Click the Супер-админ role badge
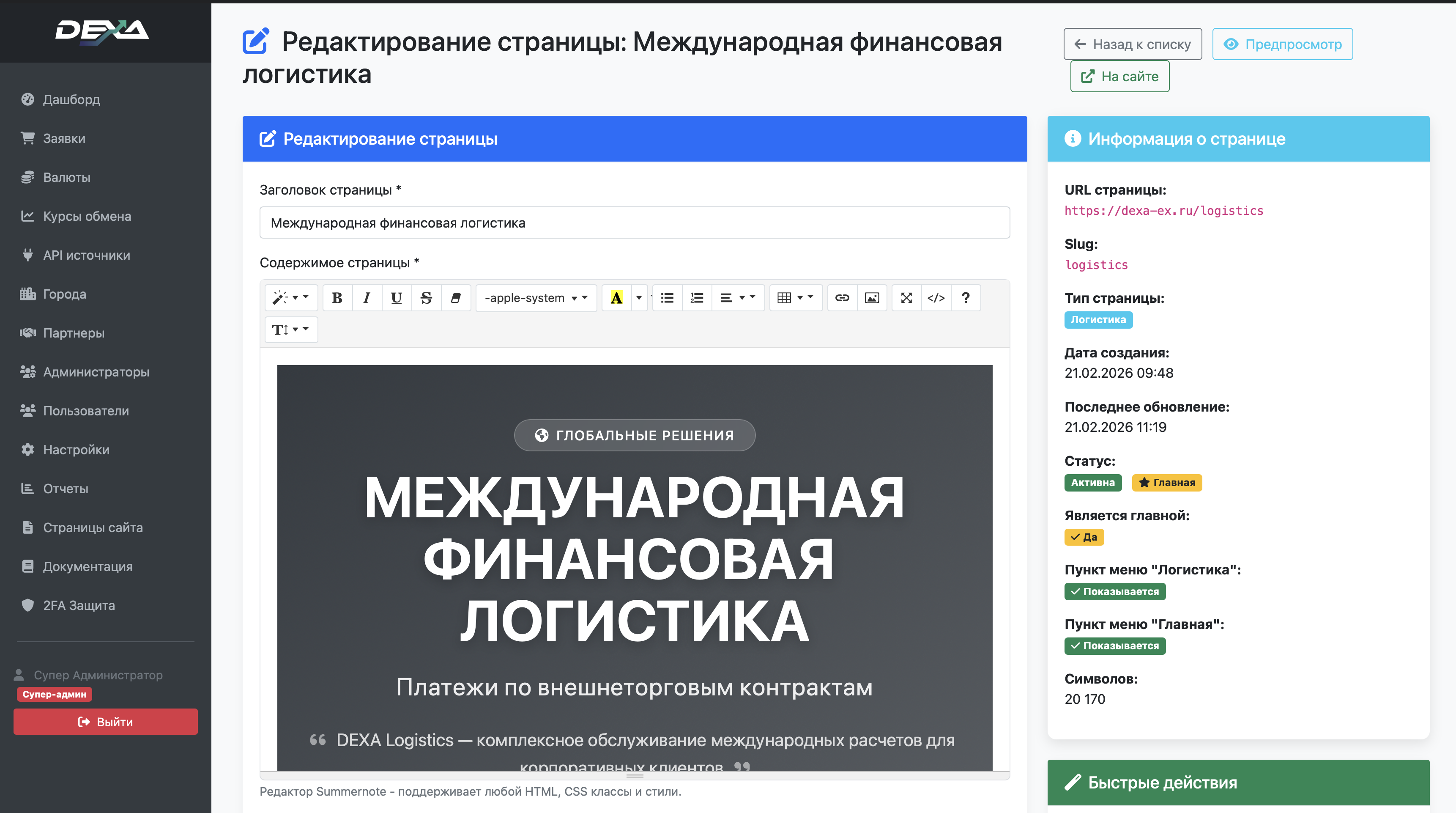Viewport: 1456px width, 813px height. (x=54, y=694)
